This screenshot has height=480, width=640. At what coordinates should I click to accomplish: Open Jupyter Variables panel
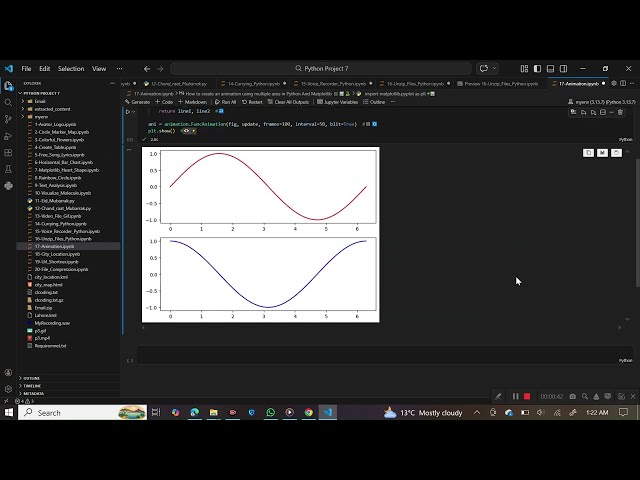[338, 102]
